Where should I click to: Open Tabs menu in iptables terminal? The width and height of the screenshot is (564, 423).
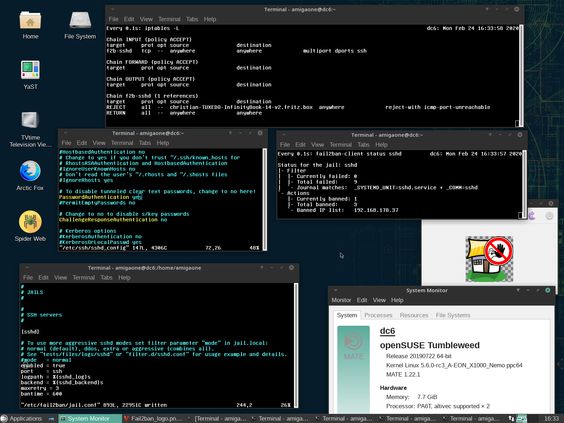point(192,19)
